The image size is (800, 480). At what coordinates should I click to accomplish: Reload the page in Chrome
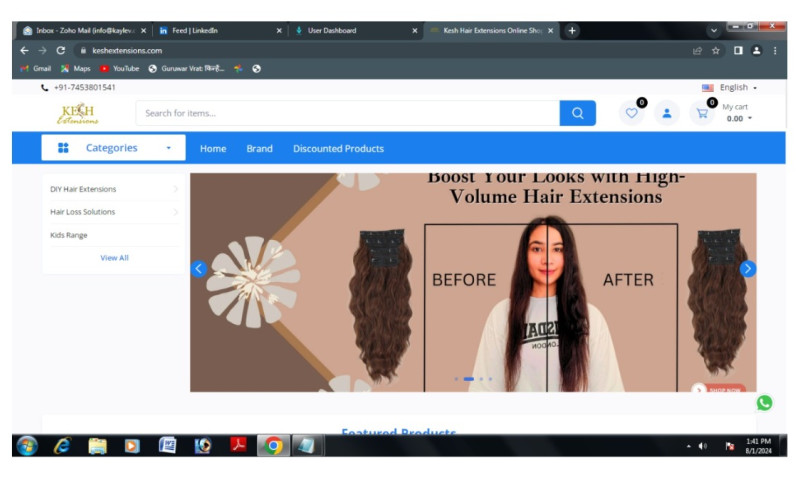click(x=61, y=50)
